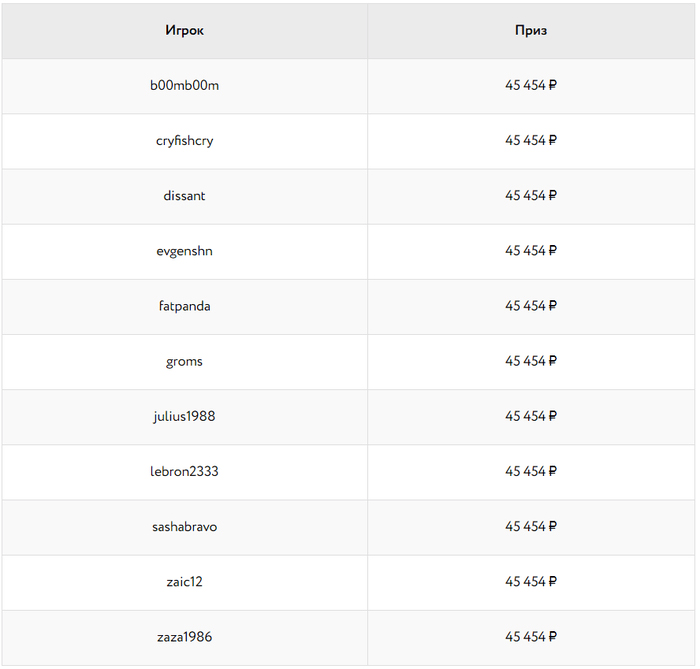This screenshot has height=669, width=700.
Task: Click the prize amount for julius1988
Action: click(531, 416)
